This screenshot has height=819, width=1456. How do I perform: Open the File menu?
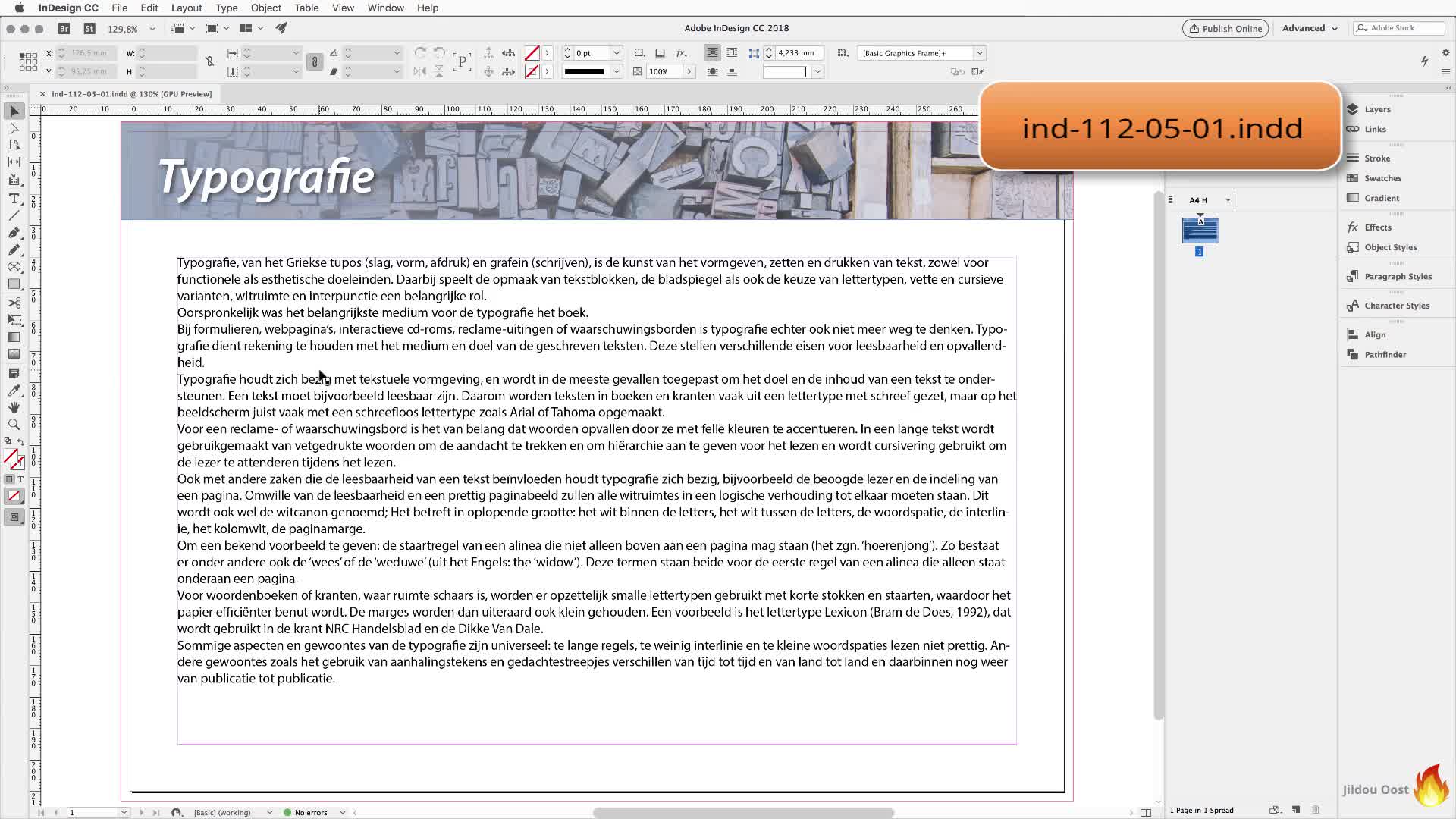pyautogui.click(x=120, y=8)
